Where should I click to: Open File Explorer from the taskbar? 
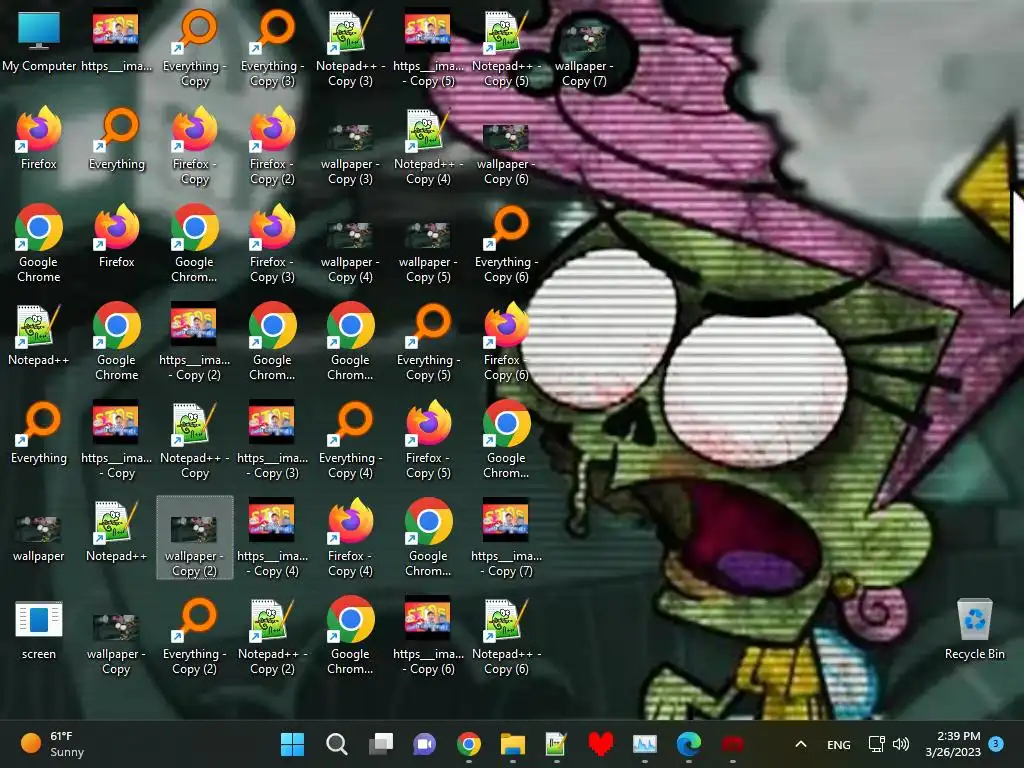coord(513,744)
